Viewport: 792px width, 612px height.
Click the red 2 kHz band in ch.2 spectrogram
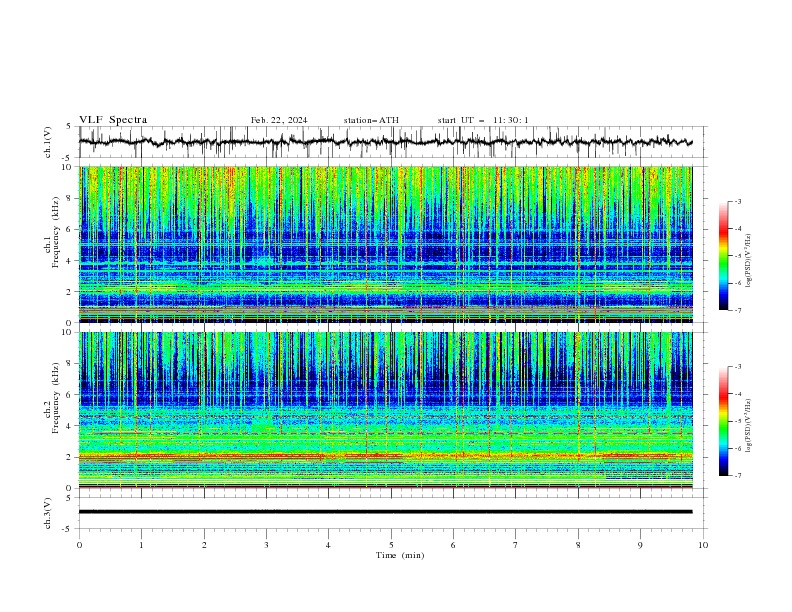click(x=386, y=456)
